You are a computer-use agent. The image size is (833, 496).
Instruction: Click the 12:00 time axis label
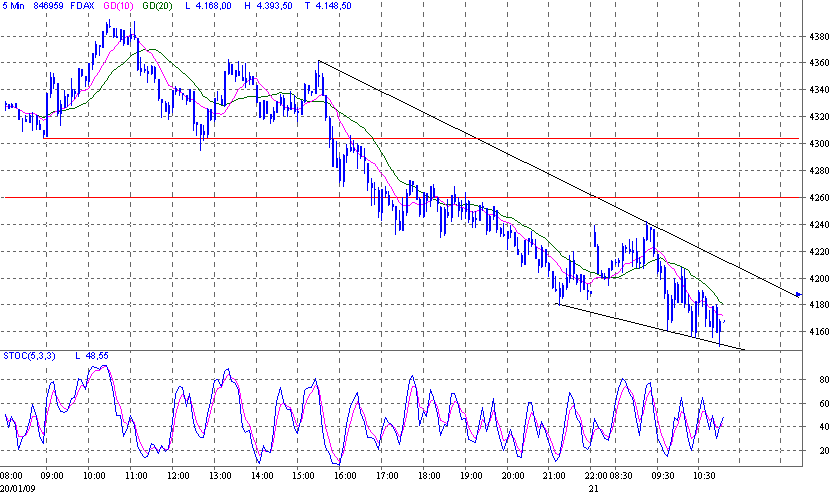pyautogui.click(x=177, y=476)
